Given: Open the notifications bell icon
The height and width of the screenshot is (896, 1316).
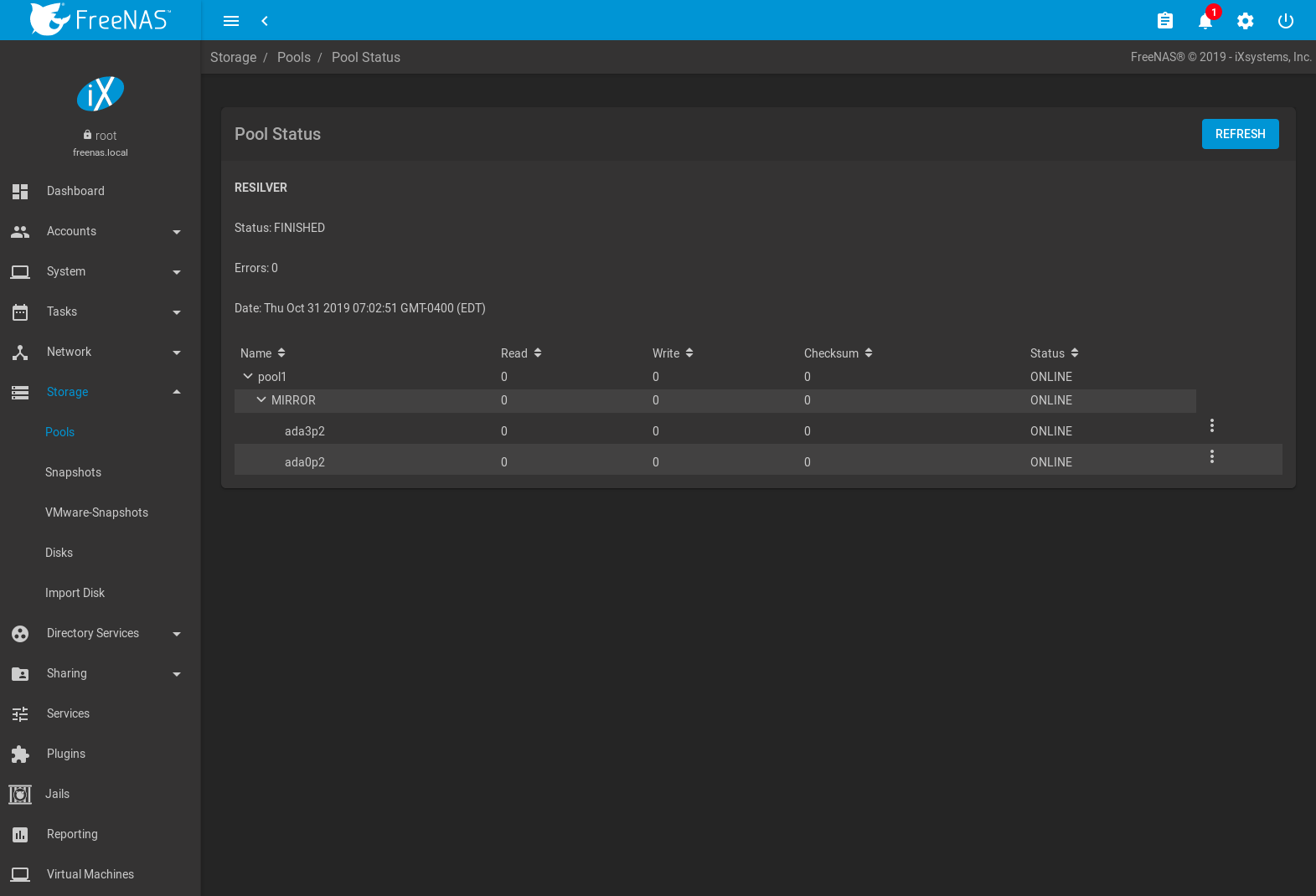Looking at the screenshot, I should pyautogui.click(x=1205, y=21).
